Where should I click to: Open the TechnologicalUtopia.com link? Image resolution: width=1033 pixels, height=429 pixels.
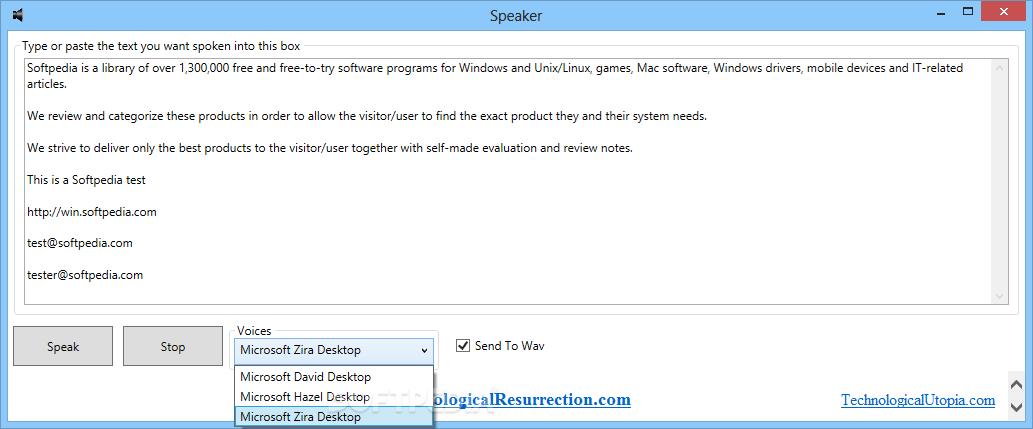[x=918, y=400]
